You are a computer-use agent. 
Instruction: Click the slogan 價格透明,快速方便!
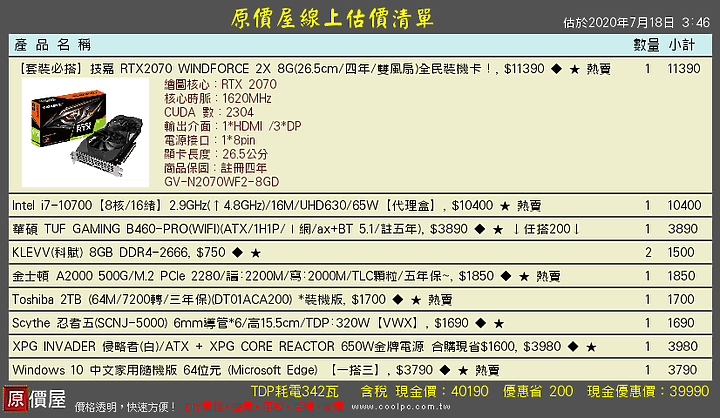pos(125,407)
